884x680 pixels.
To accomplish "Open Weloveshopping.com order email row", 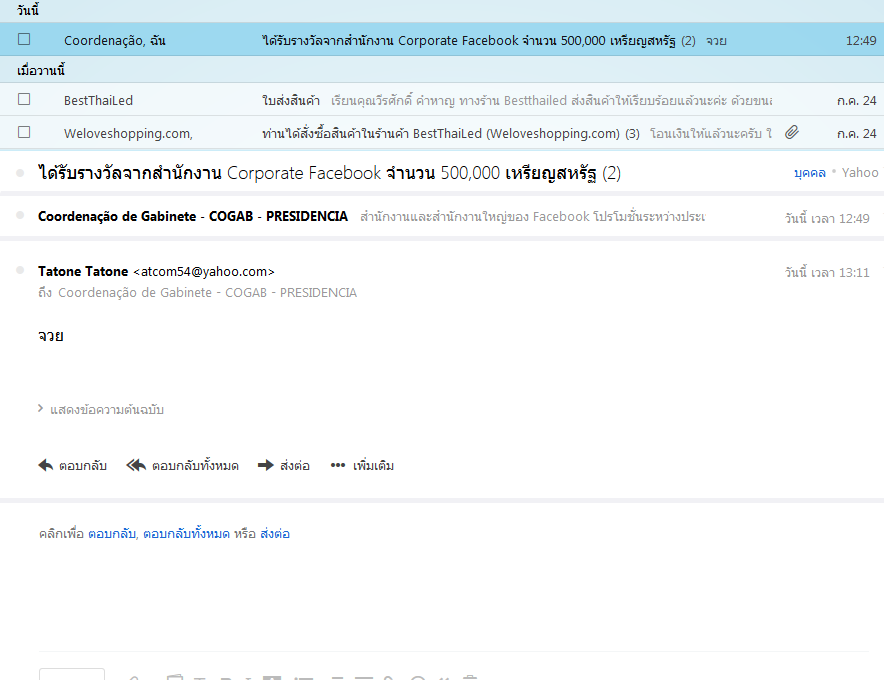I will tap(442, 133).
